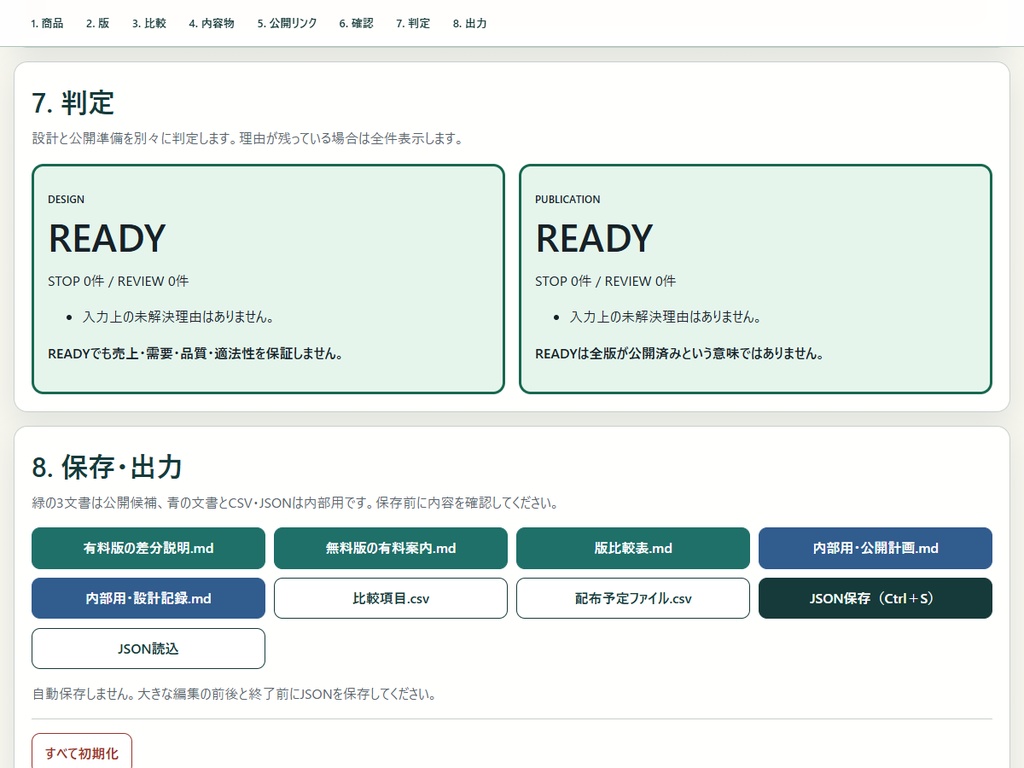This screenshot has height=768, width=1024.
Task: Click the READY status in PUBLICATION card
Action: tap(594, 238)
